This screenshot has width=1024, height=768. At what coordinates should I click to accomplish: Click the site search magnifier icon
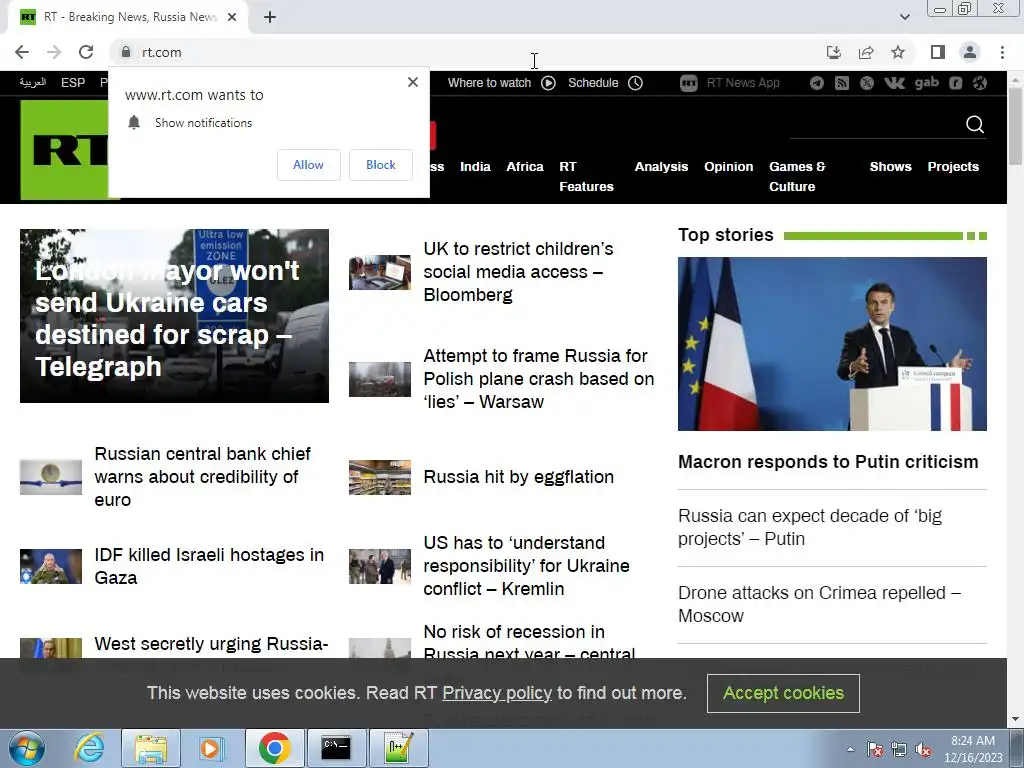click(x=974, y=124)
